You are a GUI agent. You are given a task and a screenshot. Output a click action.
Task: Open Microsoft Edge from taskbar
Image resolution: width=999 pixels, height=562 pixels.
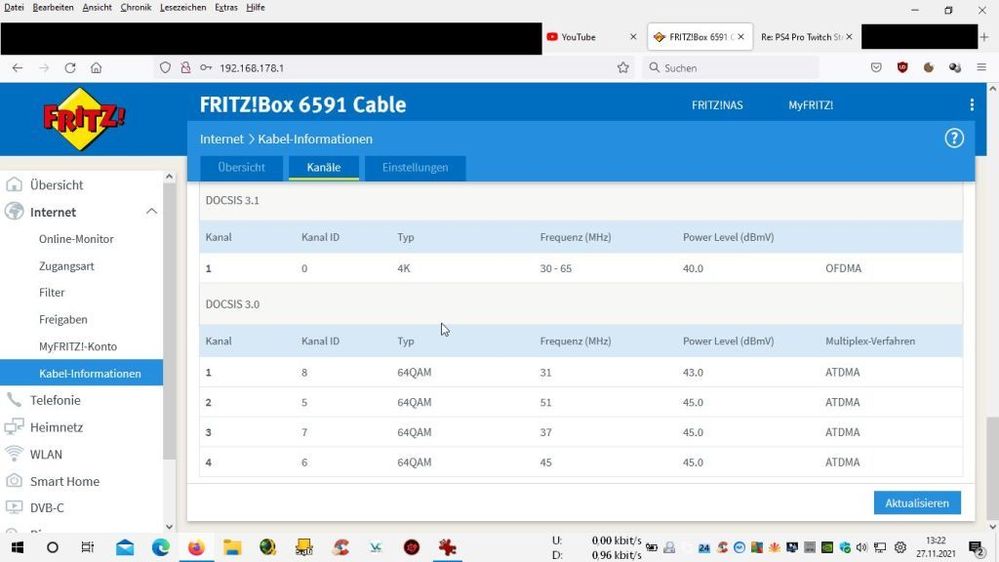click(161, 547)
